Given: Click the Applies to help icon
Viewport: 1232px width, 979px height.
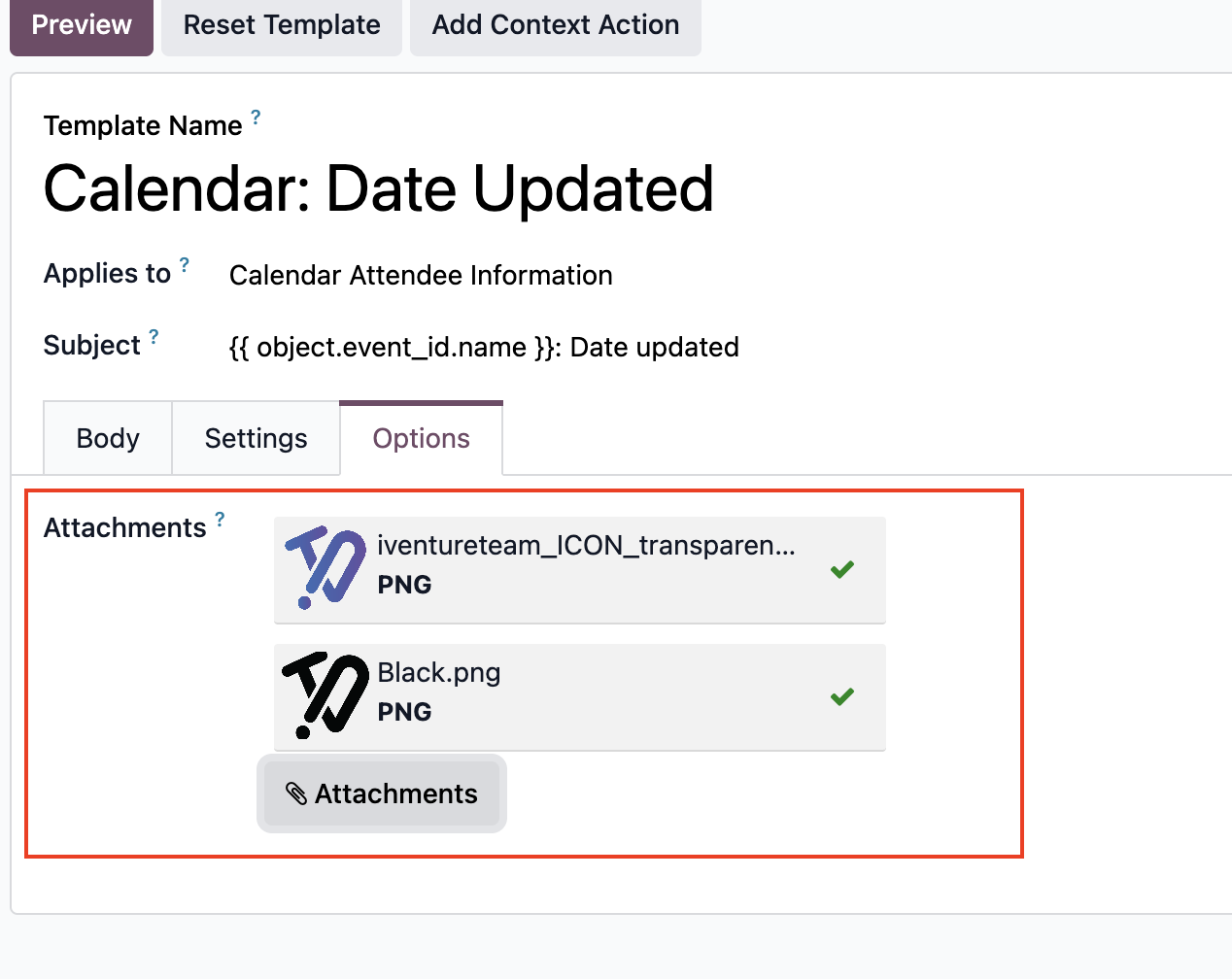Looking at the screenshot, I should (185, 264).
